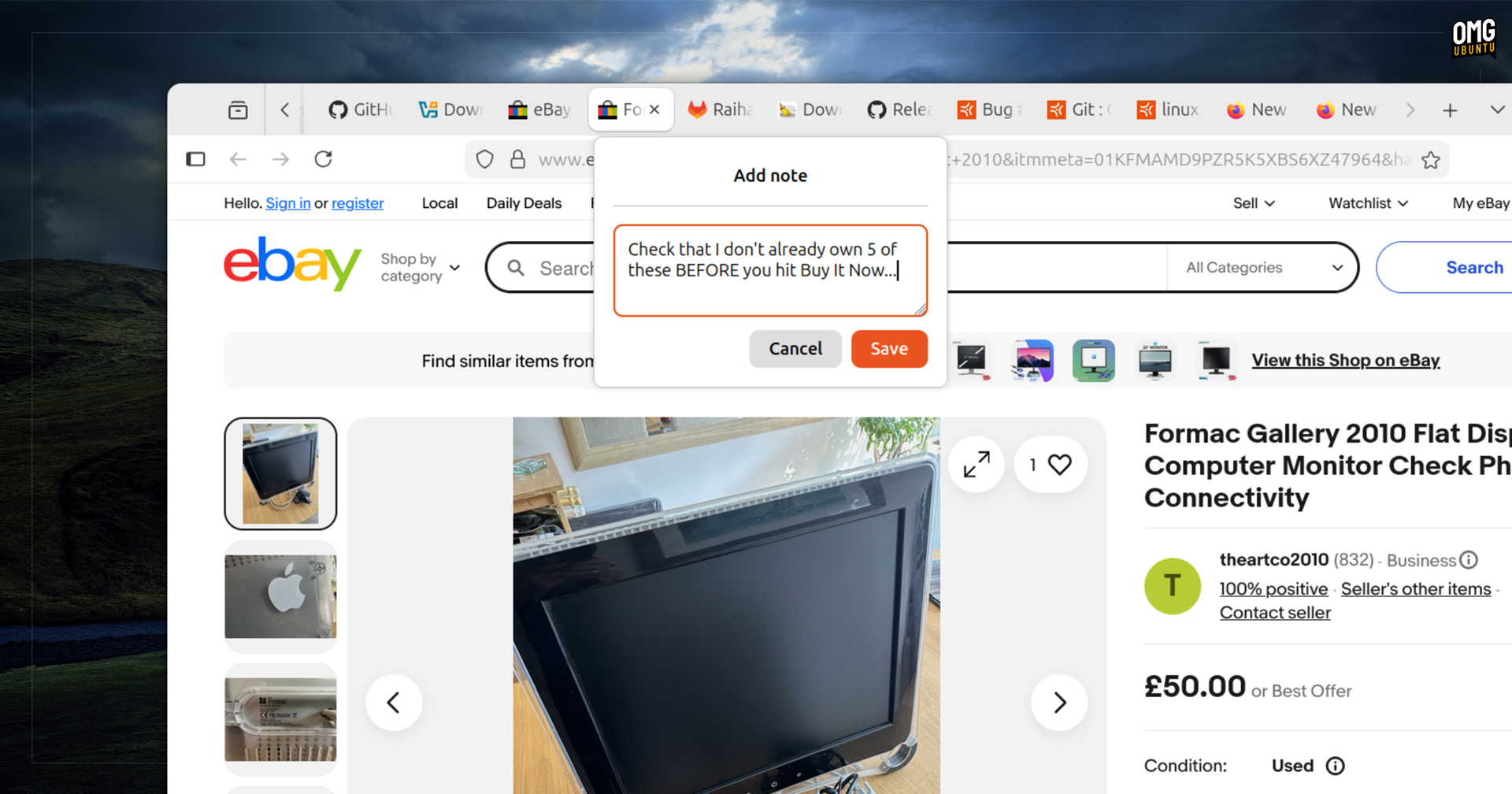Click the reload page icon
Viewport: 1512px width, 794px height.
(323, 159)
